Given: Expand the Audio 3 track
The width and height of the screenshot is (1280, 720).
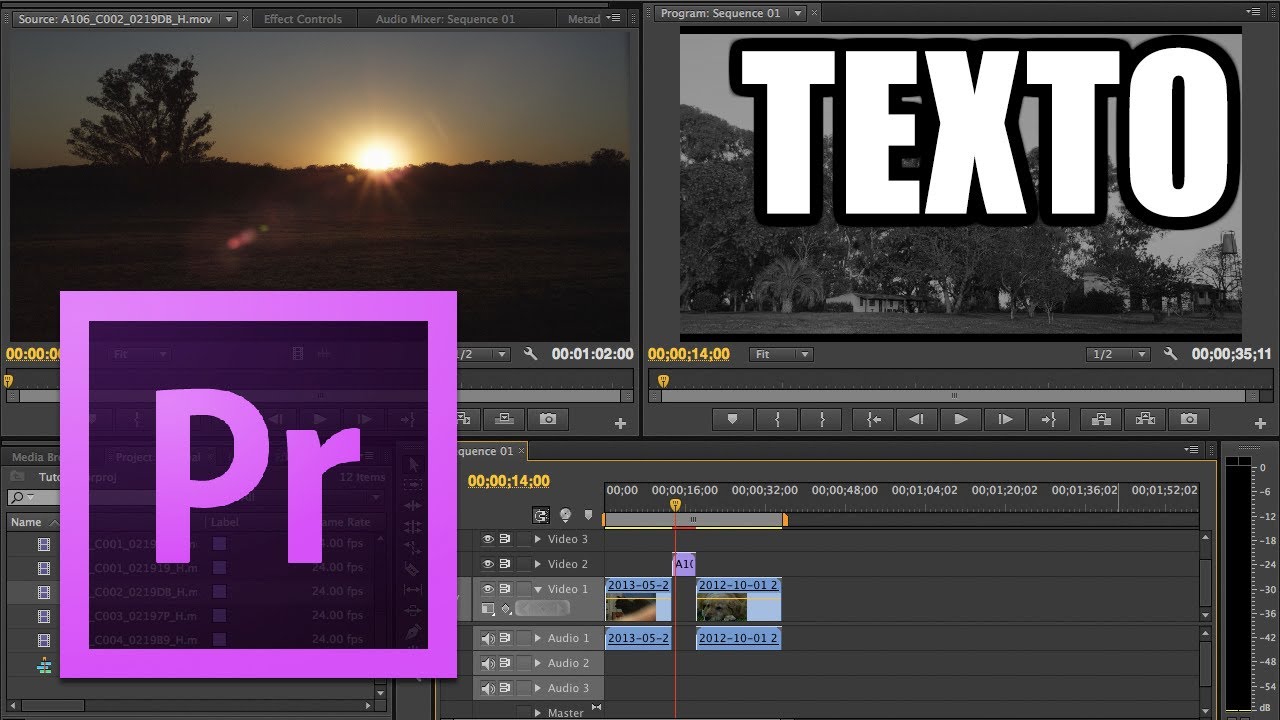Looking at the screenshot, I should (537, 688).
